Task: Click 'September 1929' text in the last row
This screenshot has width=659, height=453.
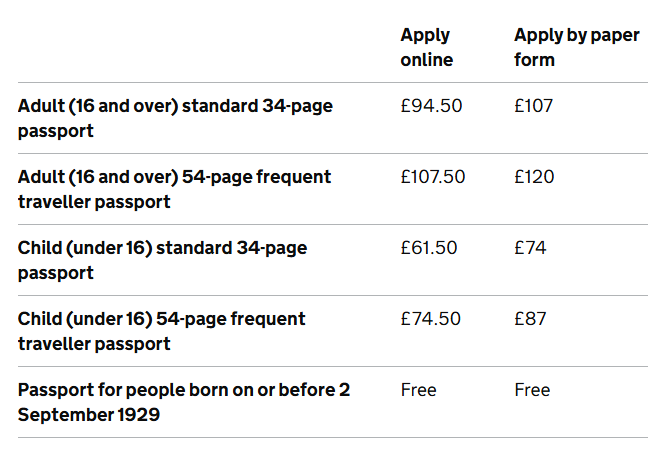Action: (89, 415)
